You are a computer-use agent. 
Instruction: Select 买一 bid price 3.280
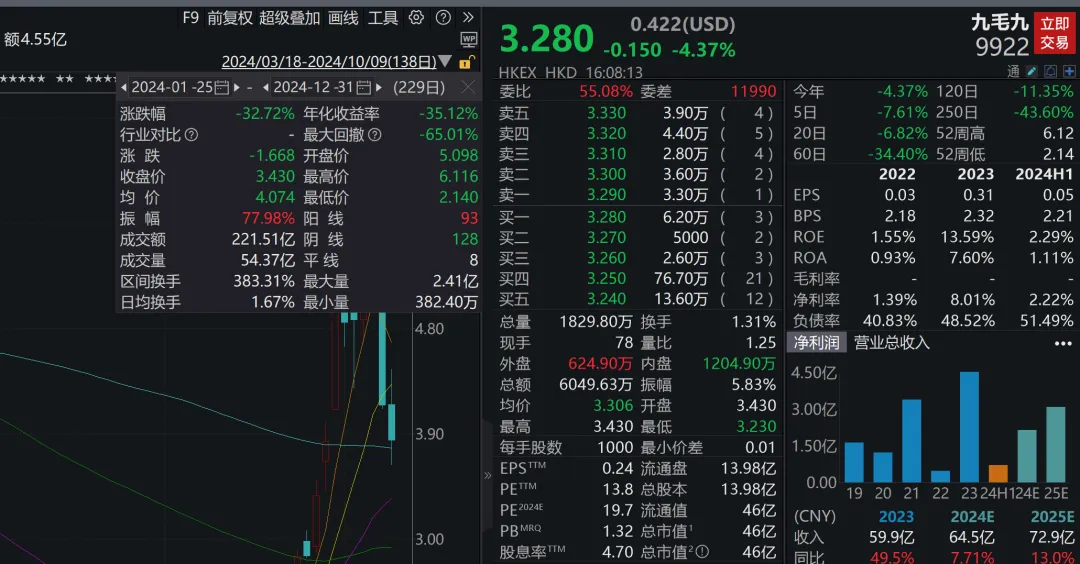pos(606,217)
